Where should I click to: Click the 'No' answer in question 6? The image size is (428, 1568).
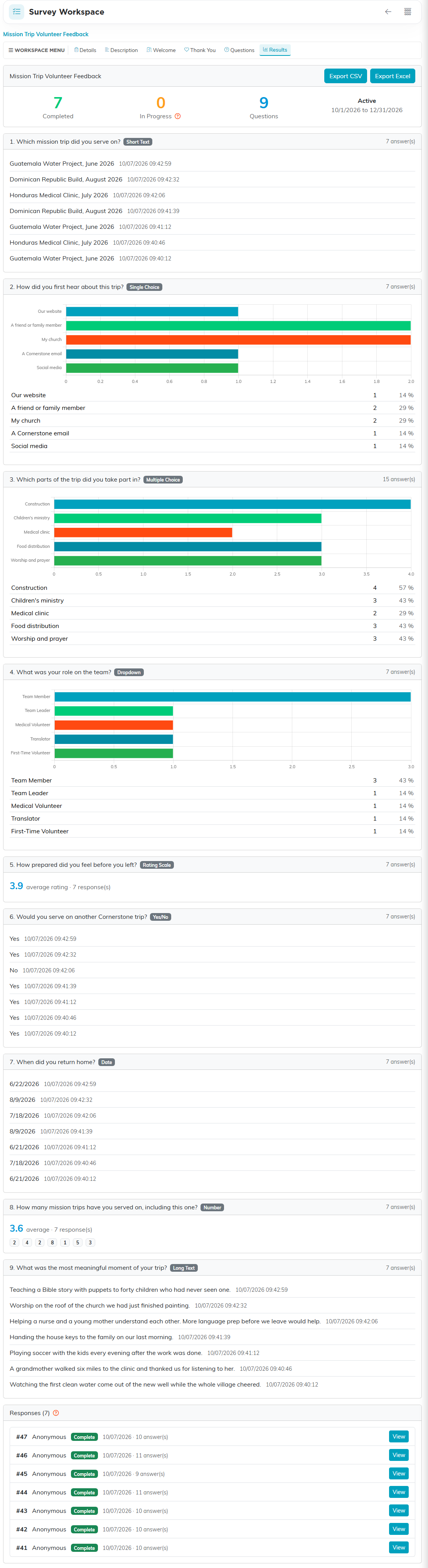[13, 970]
